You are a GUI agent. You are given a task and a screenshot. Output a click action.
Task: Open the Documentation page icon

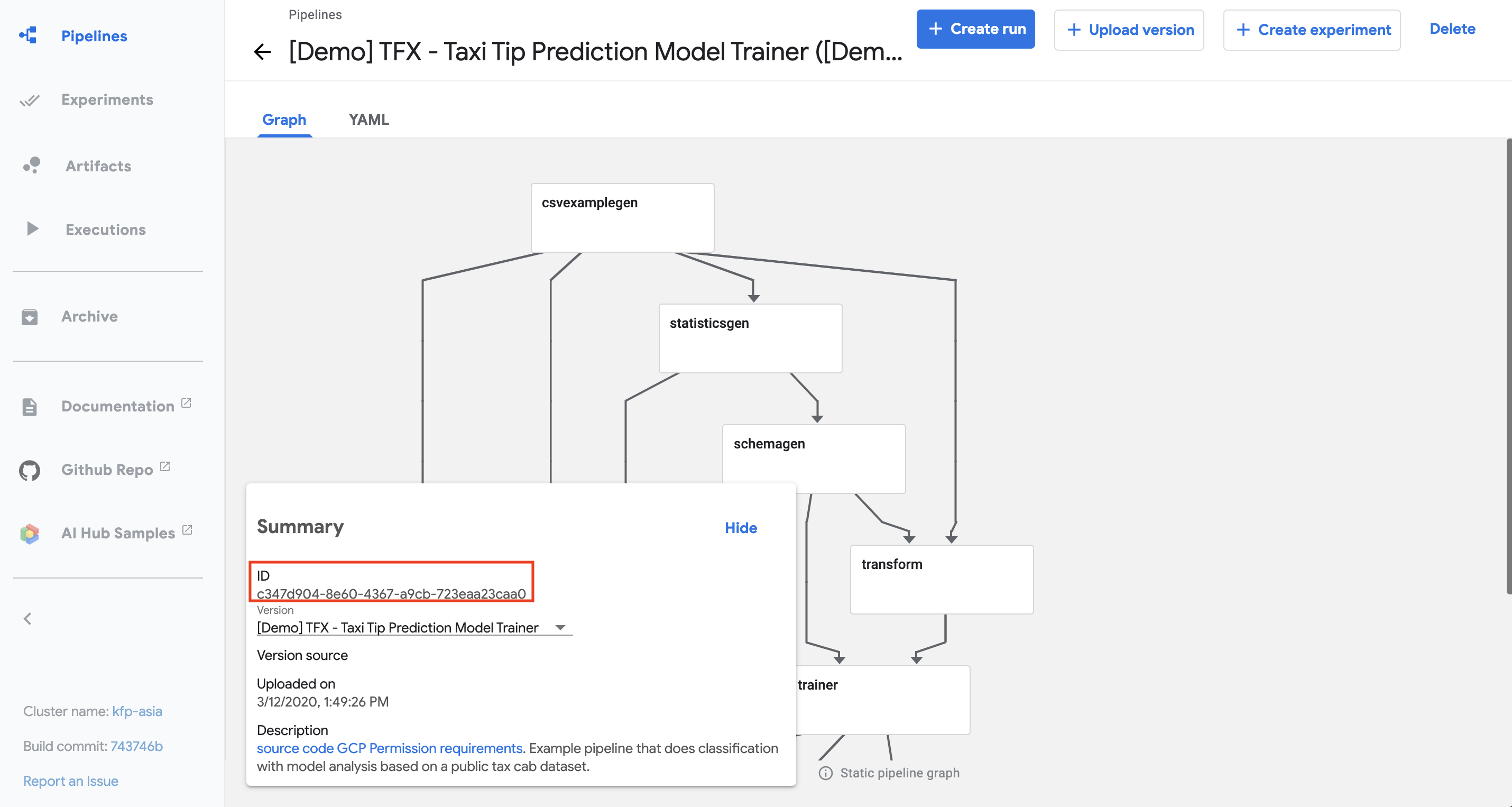(30, 407)
